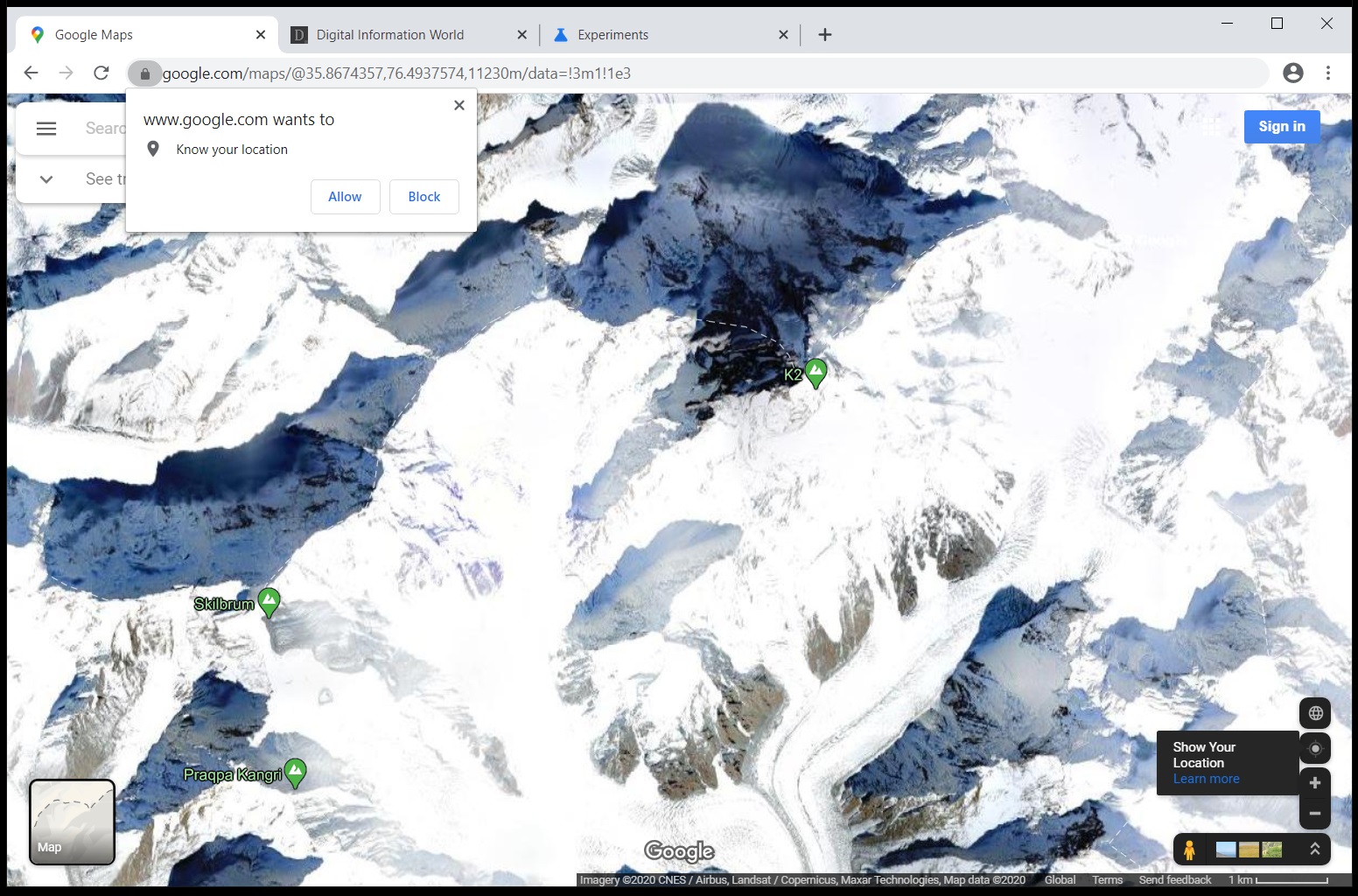Click the Sign in button

pos(1282,127)
